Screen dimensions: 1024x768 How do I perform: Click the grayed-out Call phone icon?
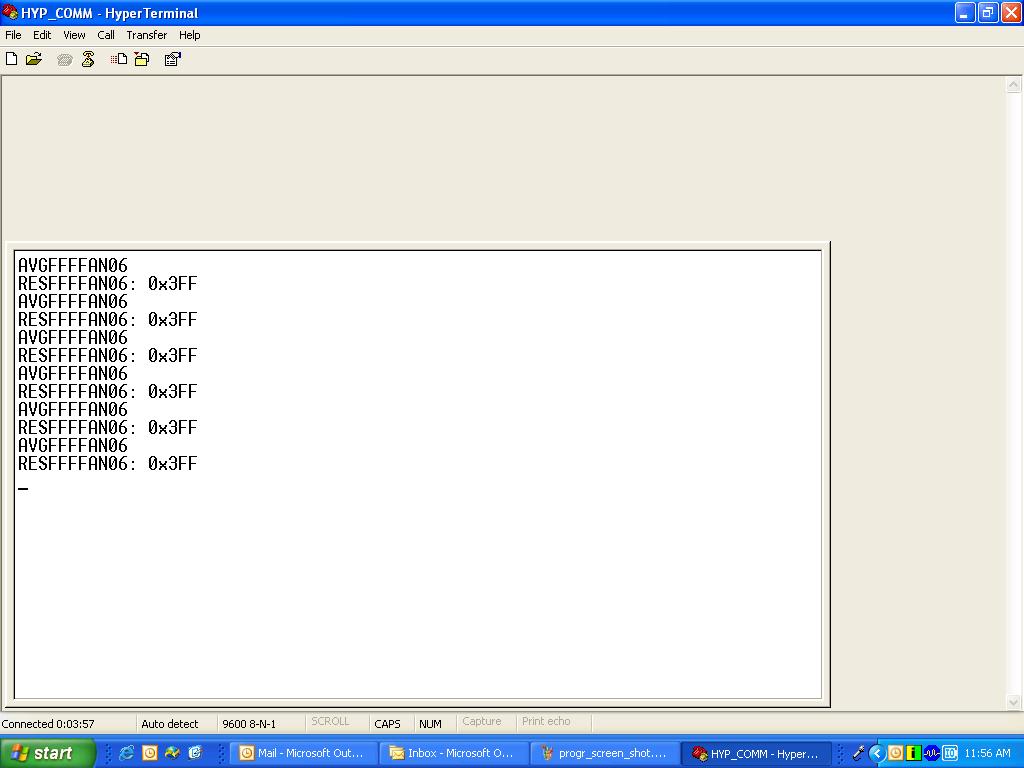tap(65, 59)
